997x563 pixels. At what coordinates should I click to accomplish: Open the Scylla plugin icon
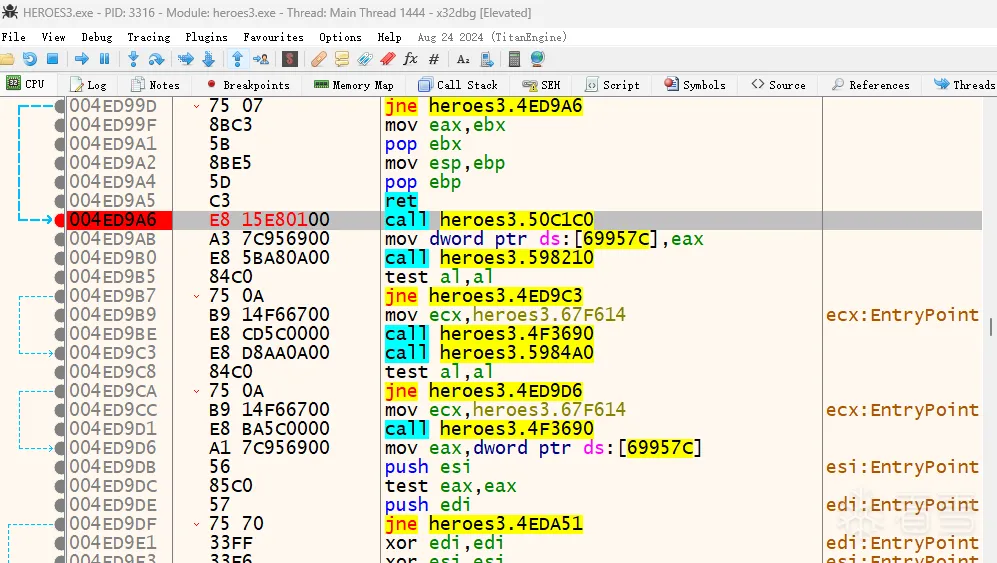tap(290, 59)
